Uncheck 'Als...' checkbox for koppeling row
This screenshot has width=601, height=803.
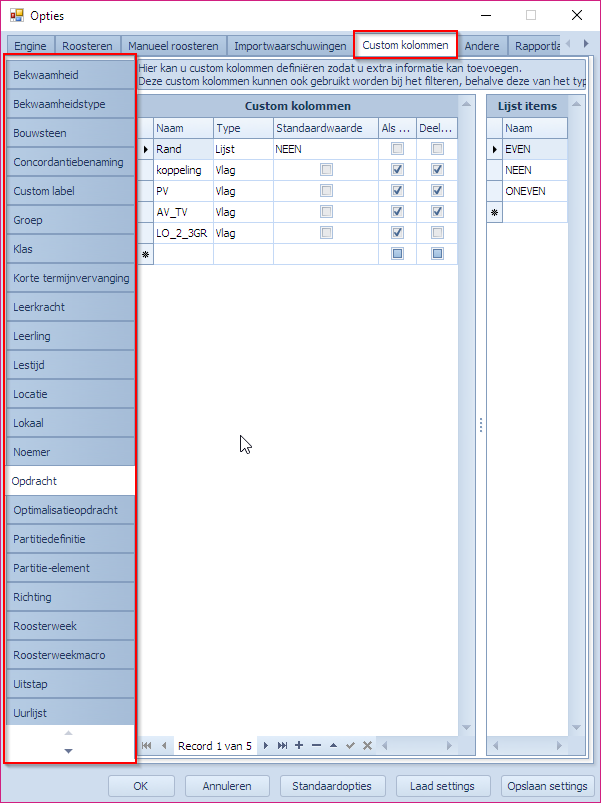coord(397,170)
